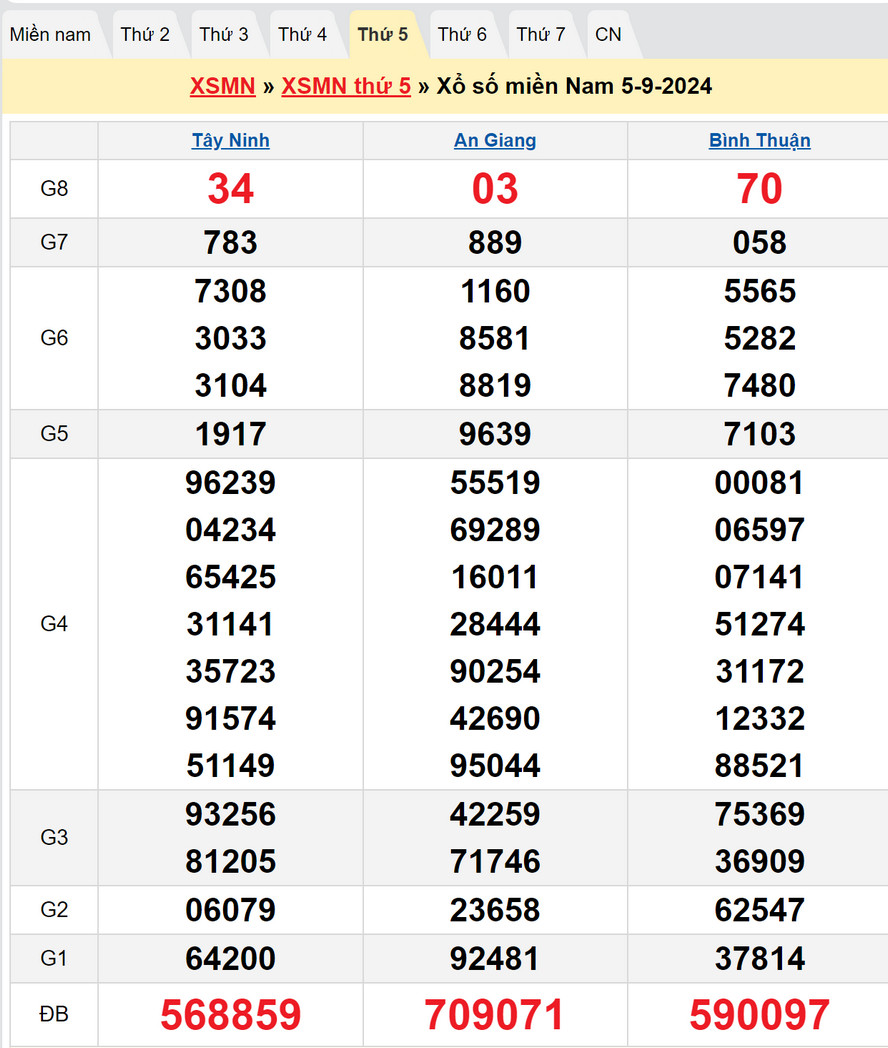888x1048 pixels.
Task: Click An Giang special prize 709071
Action: 495,1015
